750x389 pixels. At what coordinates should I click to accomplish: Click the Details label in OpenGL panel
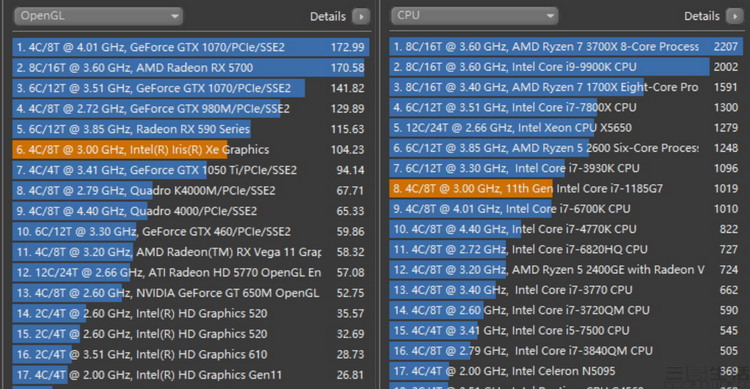328,17
